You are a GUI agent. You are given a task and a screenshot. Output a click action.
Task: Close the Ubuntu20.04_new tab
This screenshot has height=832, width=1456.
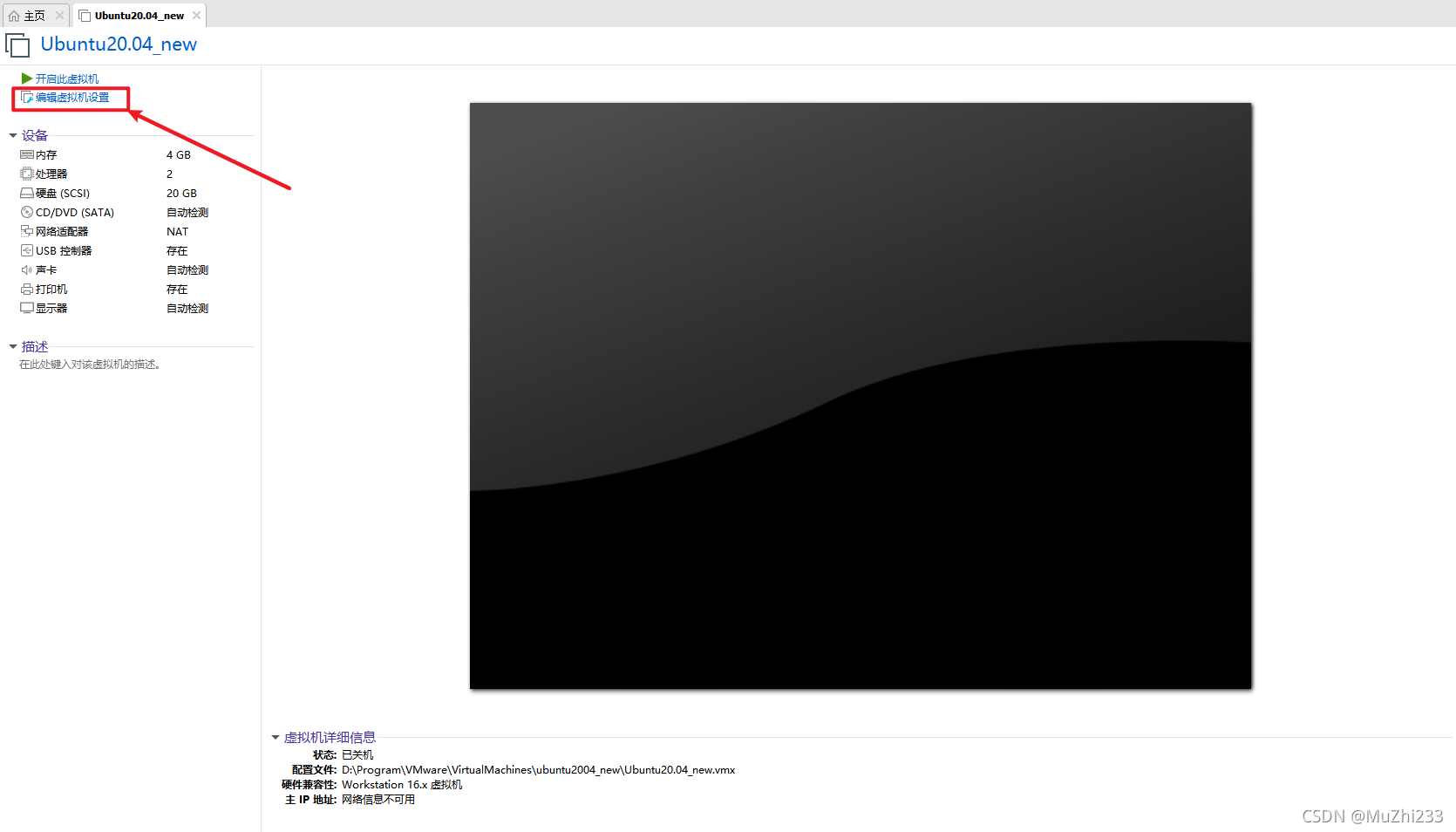[196, 16]
